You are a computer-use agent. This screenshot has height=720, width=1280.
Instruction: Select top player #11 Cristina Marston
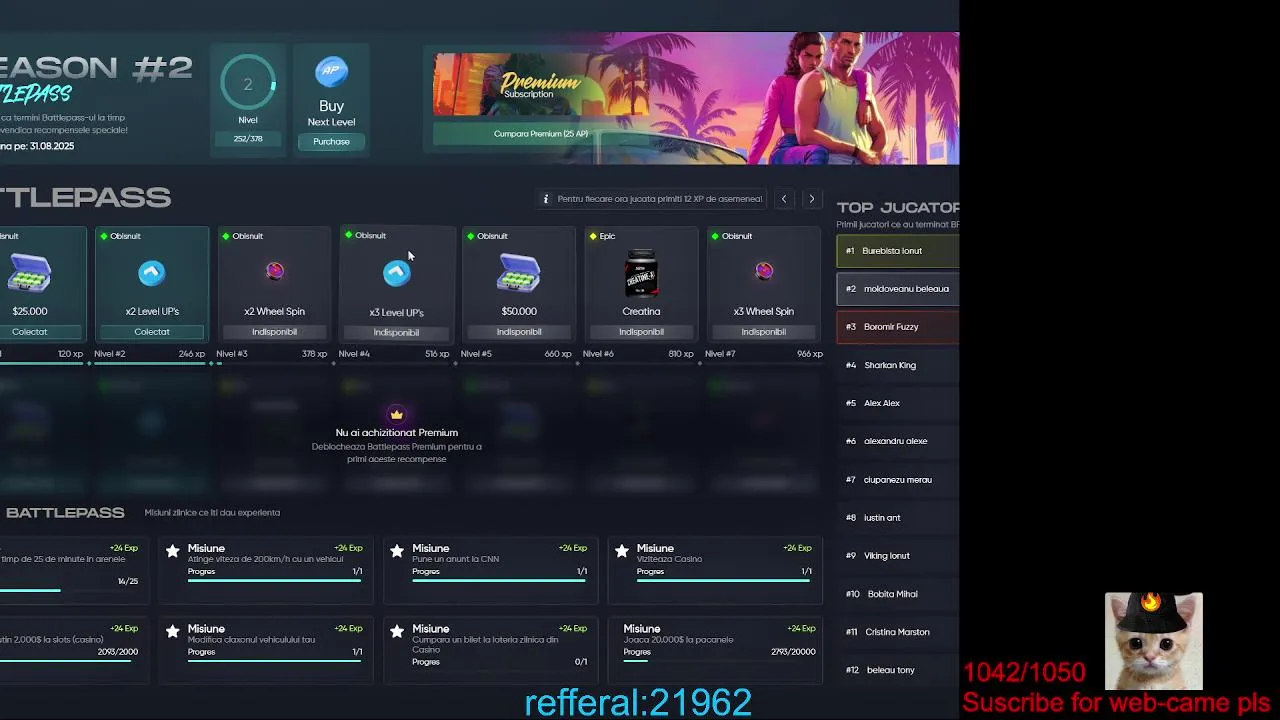pos(898,632)
